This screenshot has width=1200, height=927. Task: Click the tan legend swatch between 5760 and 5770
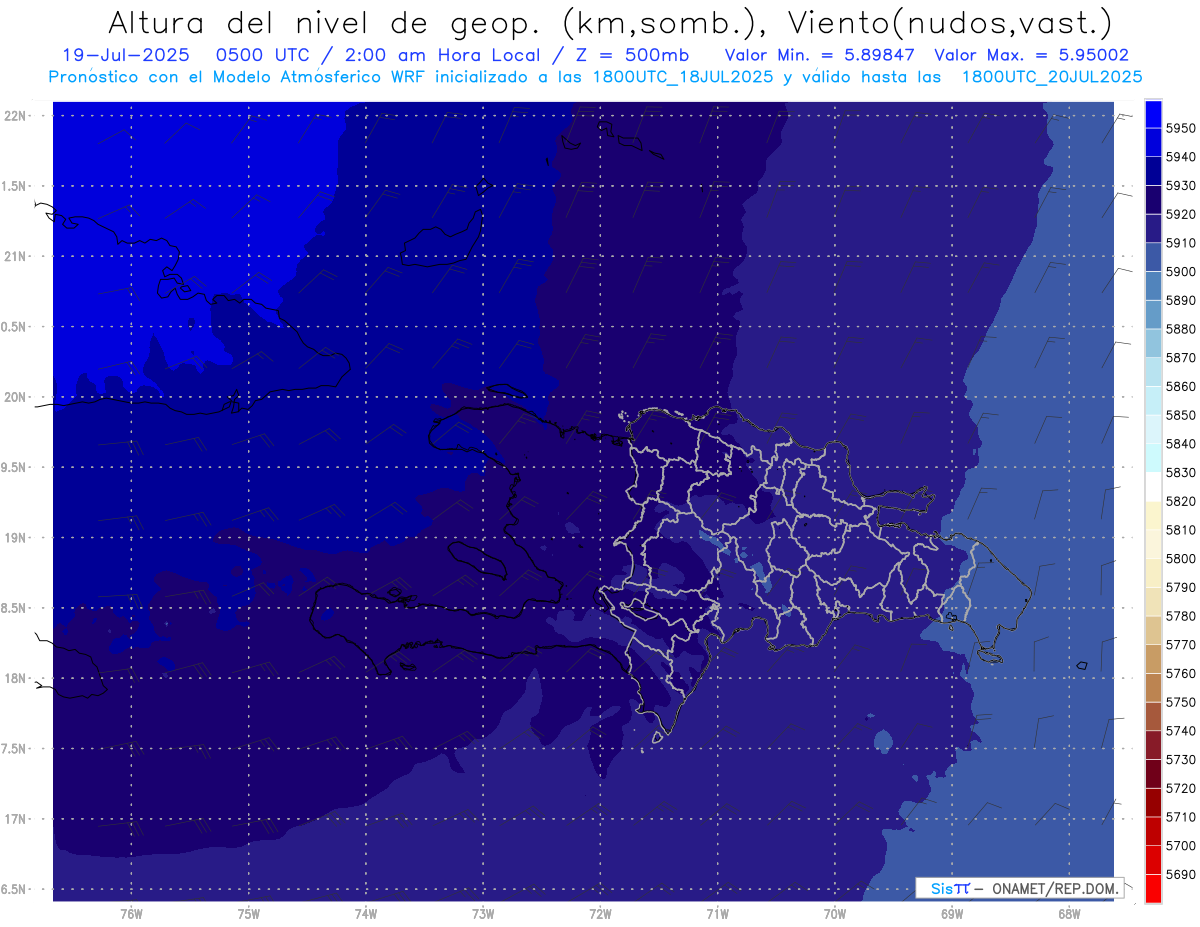[x=1153, y=659]
